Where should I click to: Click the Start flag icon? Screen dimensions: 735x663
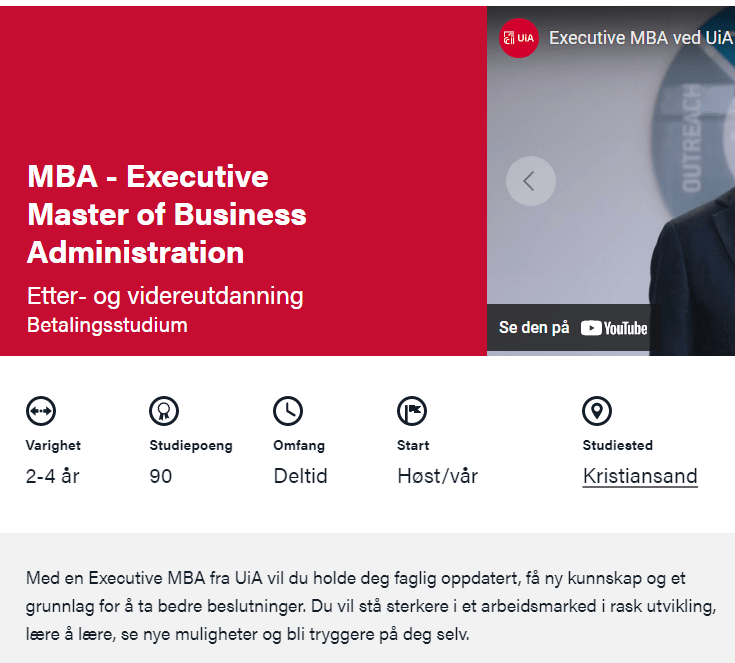(x=412, y=410)
